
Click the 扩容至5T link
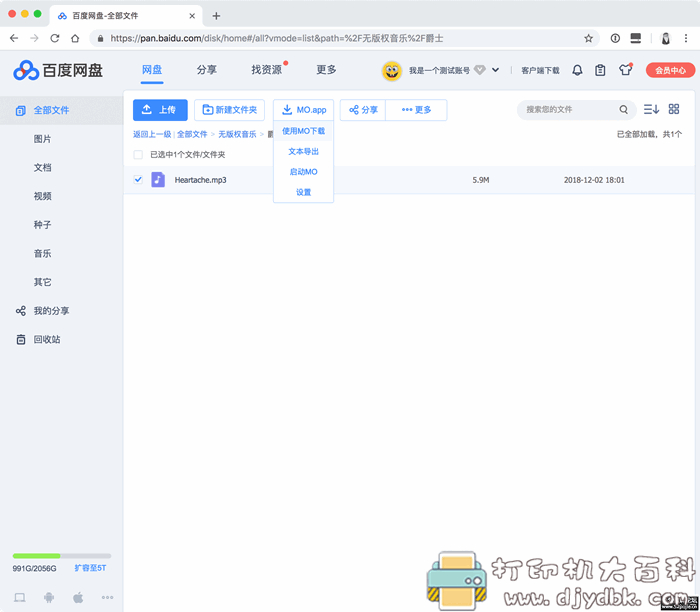click(90, 568)
